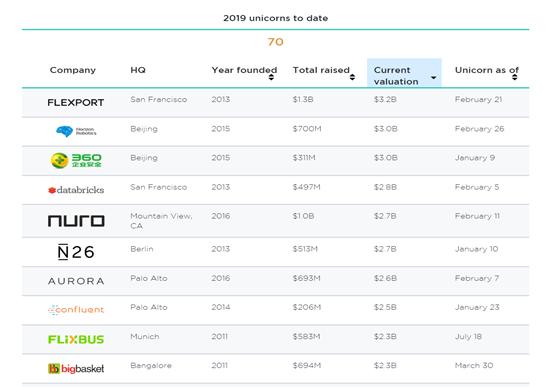The image size is (554, 387).
Task: Open the Nuro logo
Action: (76, 221)
